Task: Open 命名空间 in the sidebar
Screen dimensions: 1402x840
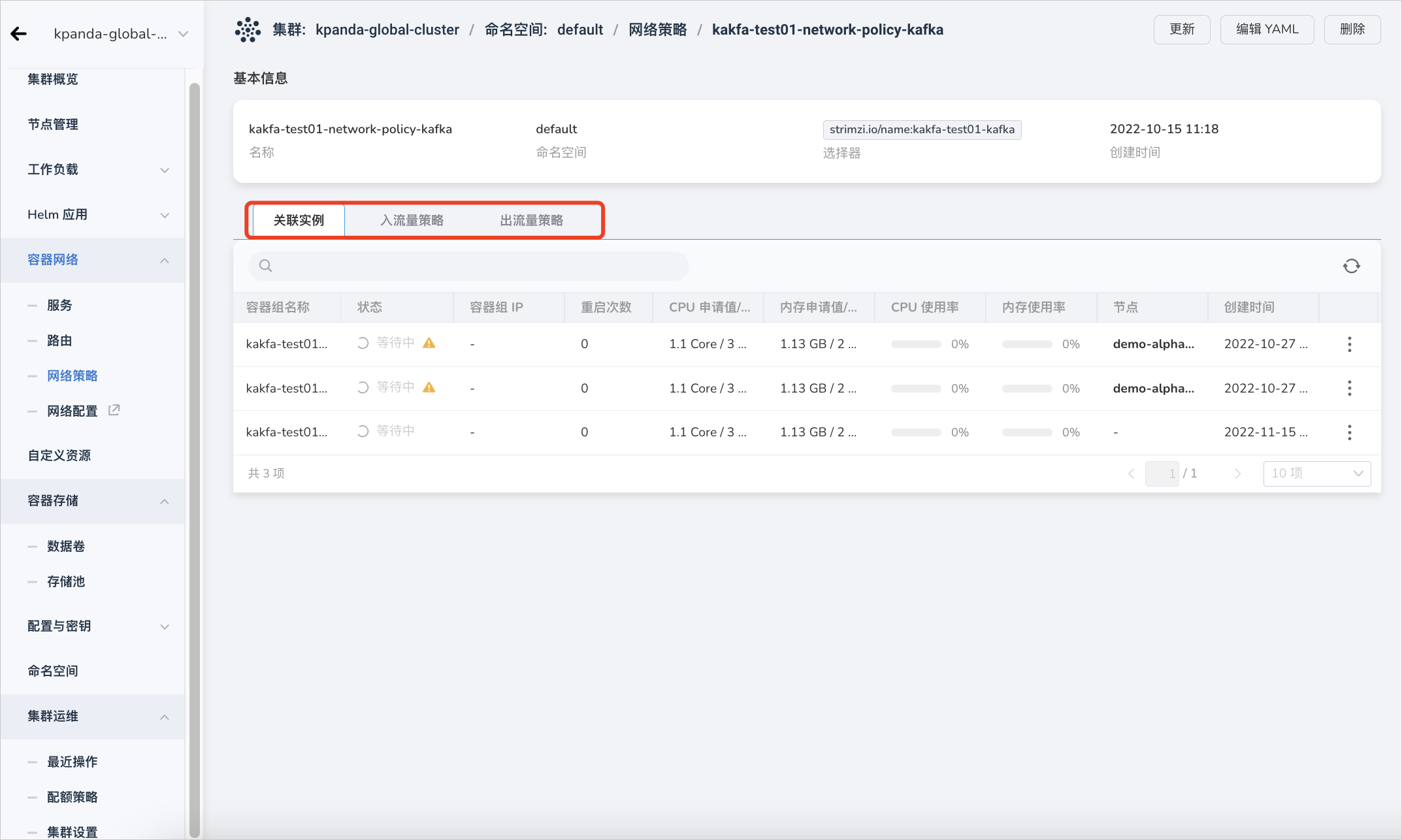Action: tap(53, 671)
